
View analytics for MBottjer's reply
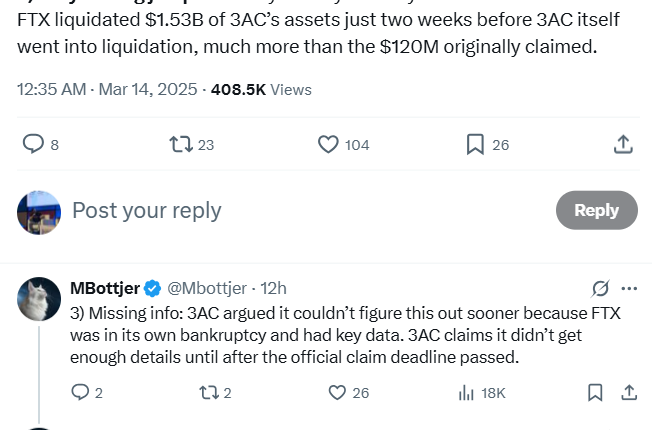pos(466,392)
